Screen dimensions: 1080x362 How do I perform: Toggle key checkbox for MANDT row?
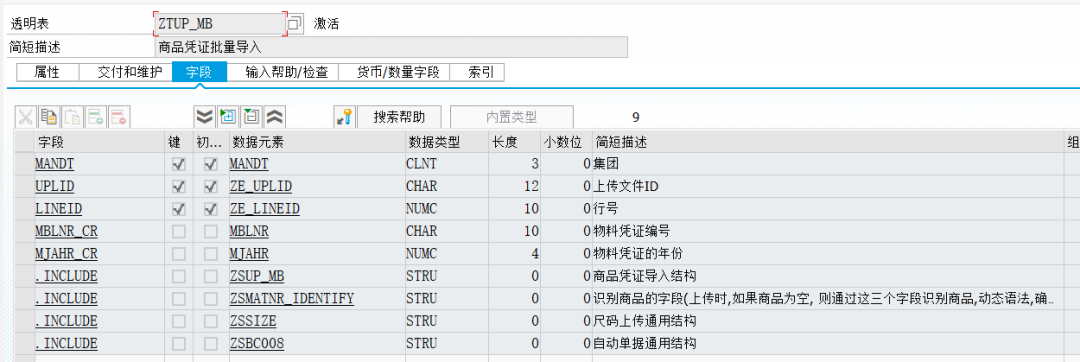pyautogui.click(x=178, y=164)
